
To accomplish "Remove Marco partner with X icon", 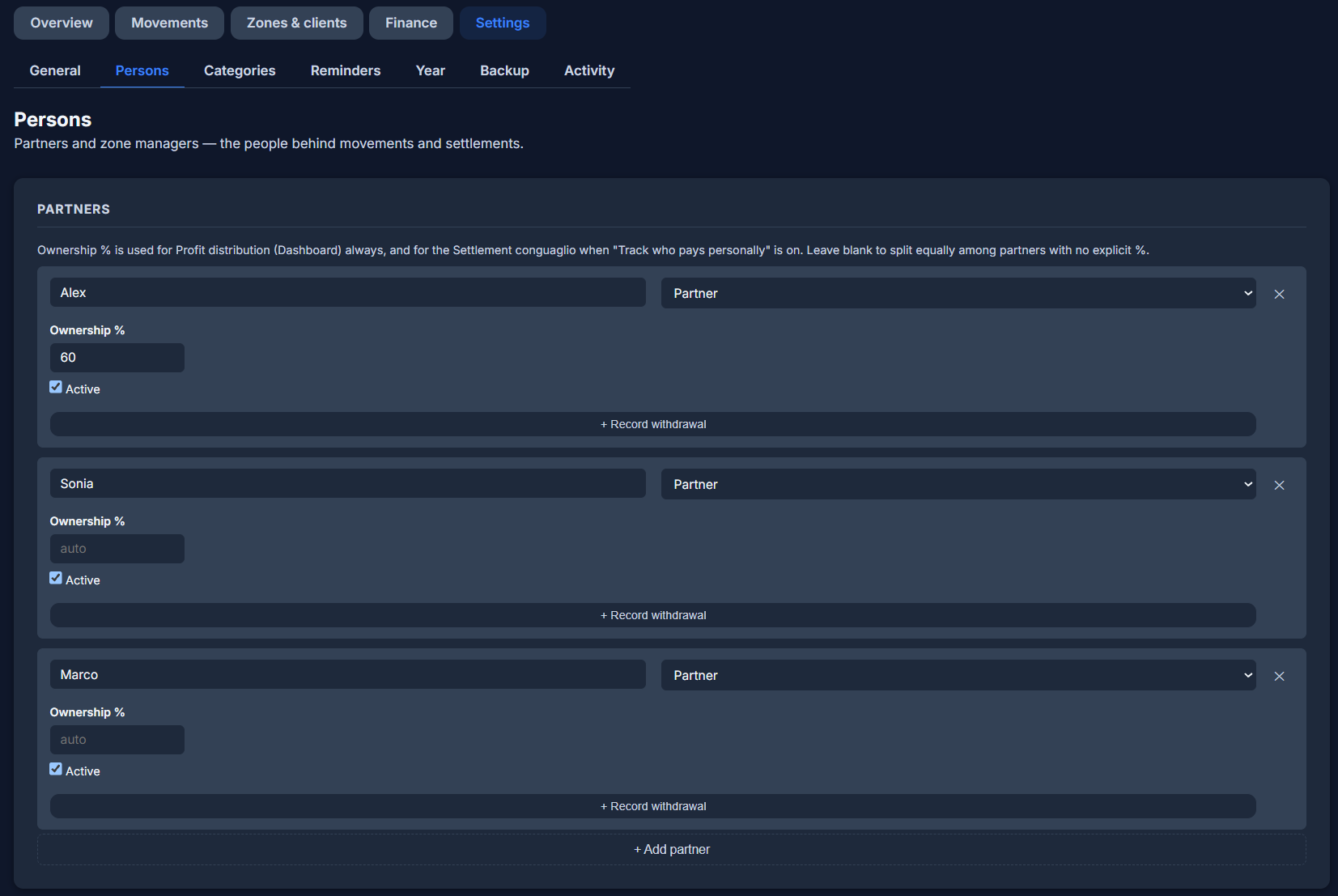I will 1279,676.
